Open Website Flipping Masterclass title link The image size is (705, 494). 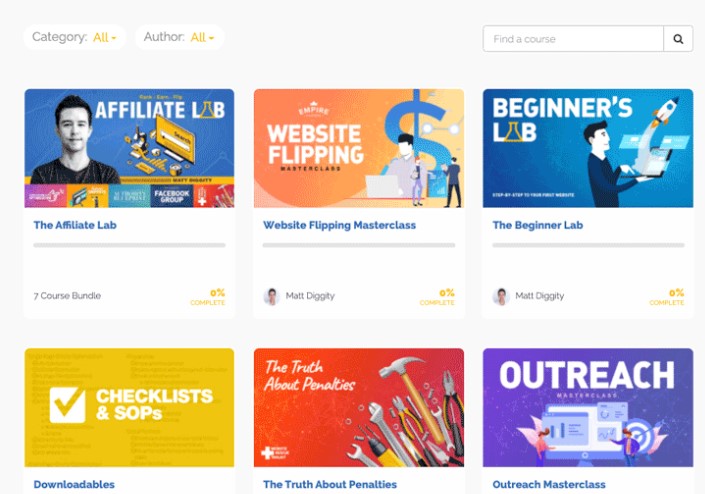pos(339,225)
